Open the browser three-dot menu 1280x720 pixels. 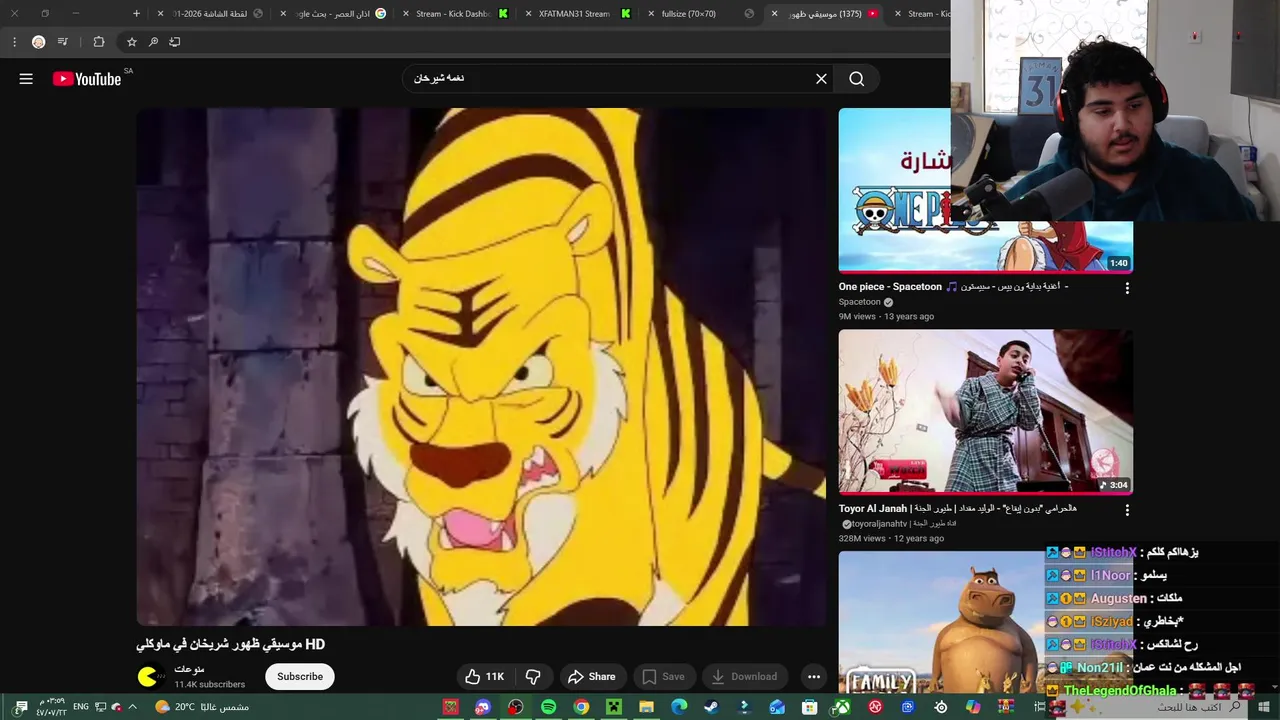(14, 42)
